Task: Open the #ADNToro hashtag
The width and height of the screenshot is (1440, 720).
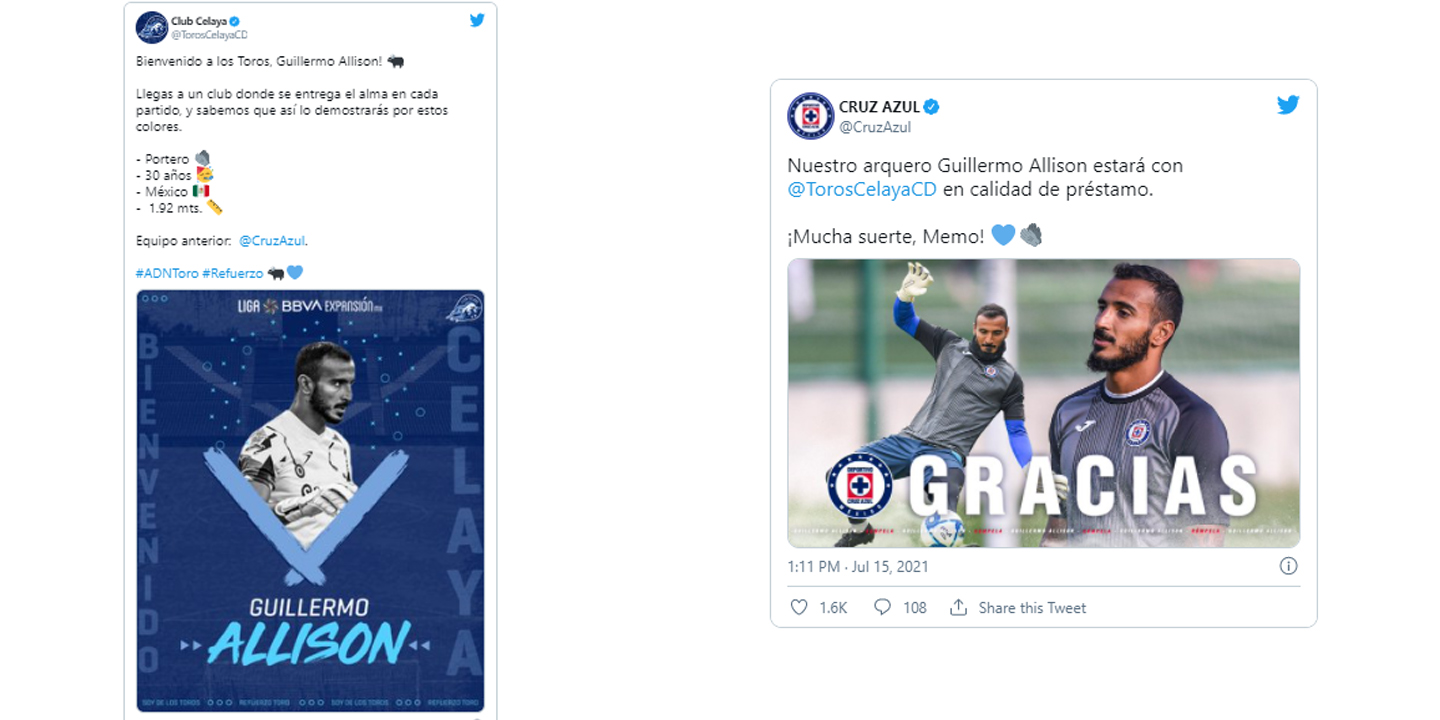Action: pyautogui.click(x=167, y=273)
